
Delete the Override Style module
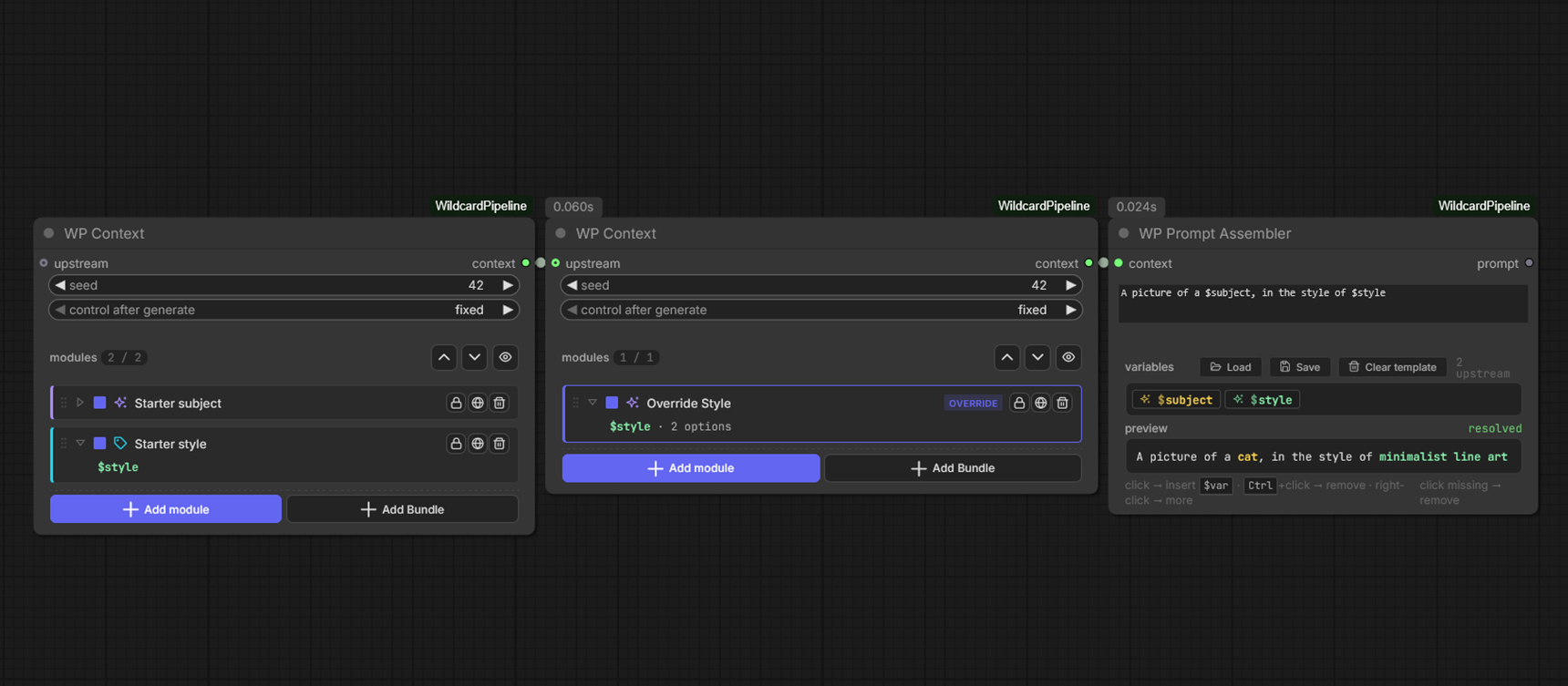pos(1063,403)
